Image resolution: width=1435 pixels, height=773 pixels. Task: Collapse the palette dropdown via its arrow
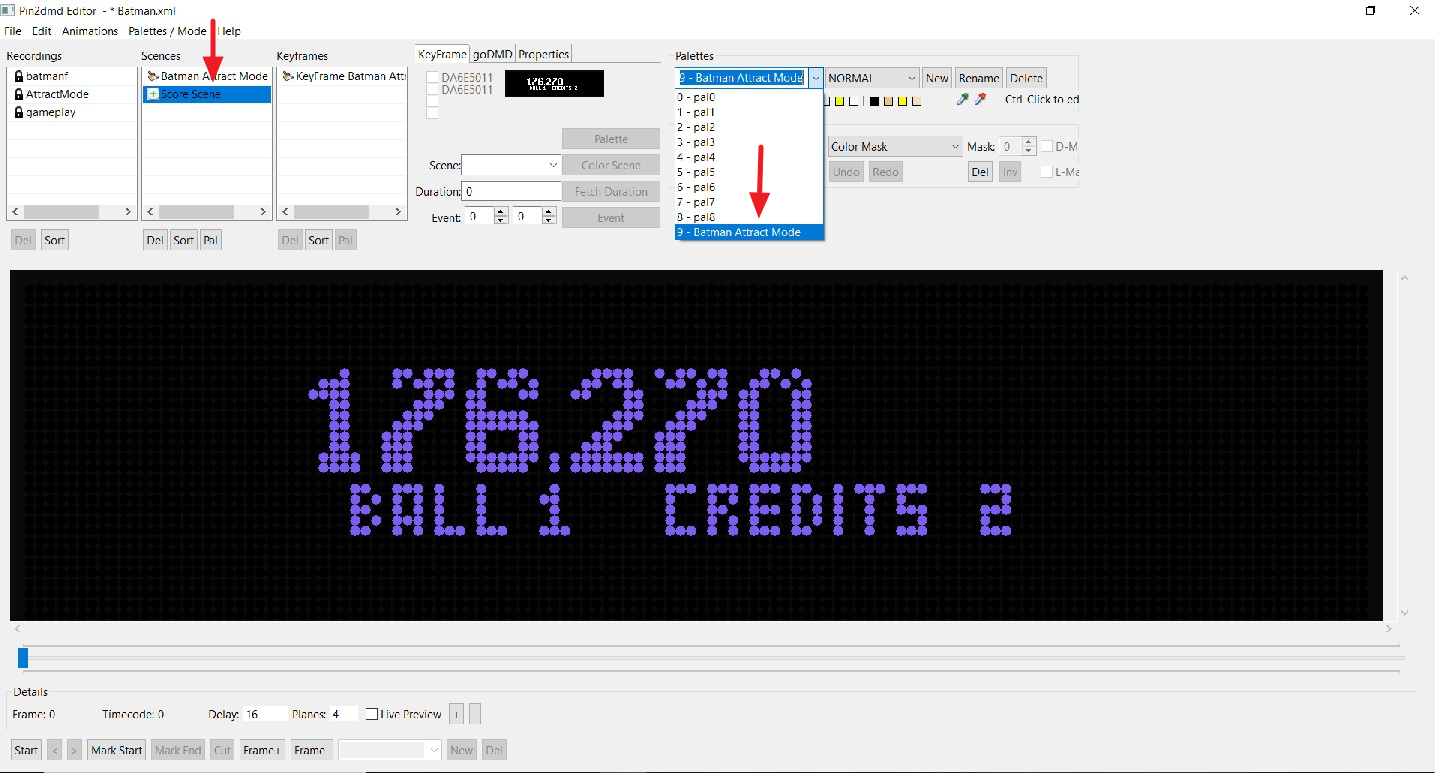pyautogui.click(x=815, y=77)
